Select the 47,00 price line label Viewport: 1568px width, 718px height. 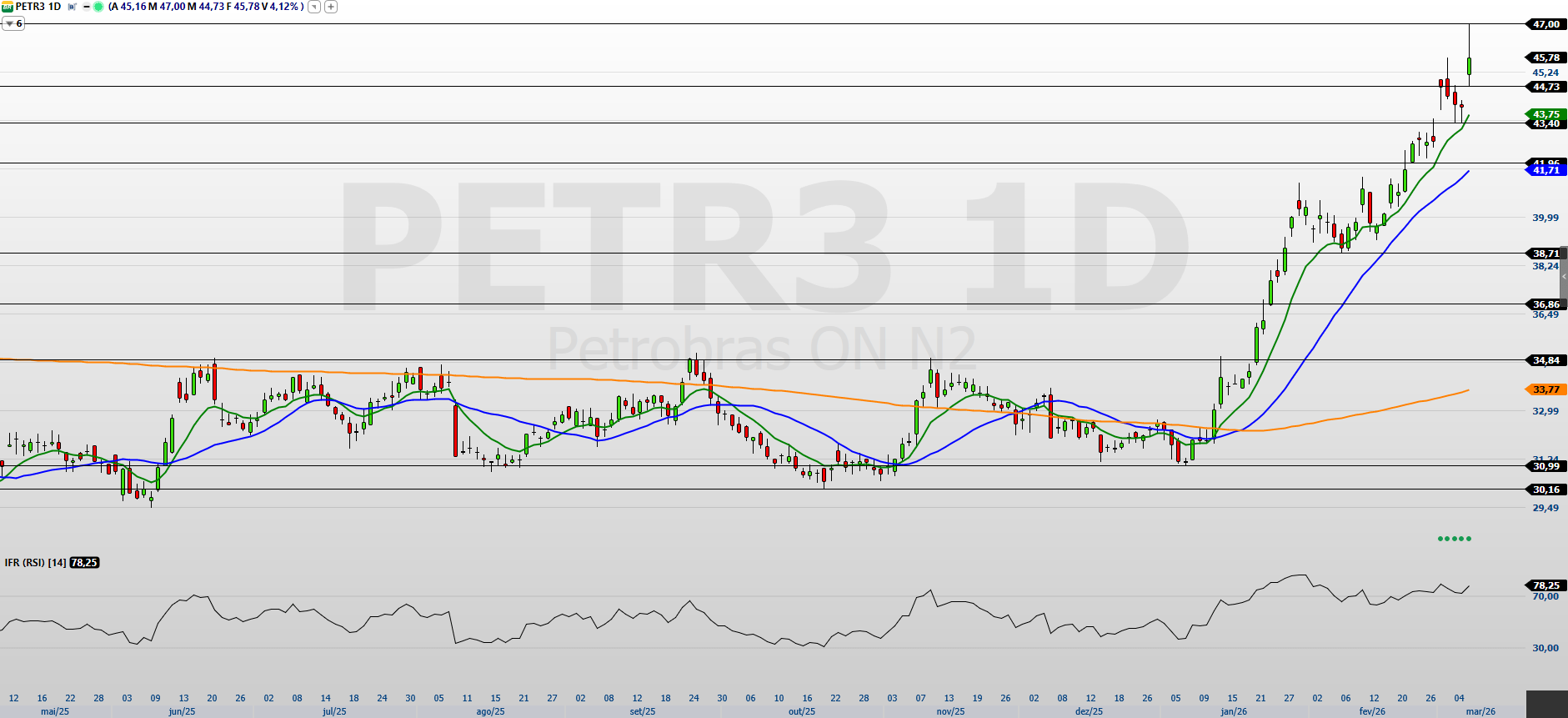[x=1545, y=24]
